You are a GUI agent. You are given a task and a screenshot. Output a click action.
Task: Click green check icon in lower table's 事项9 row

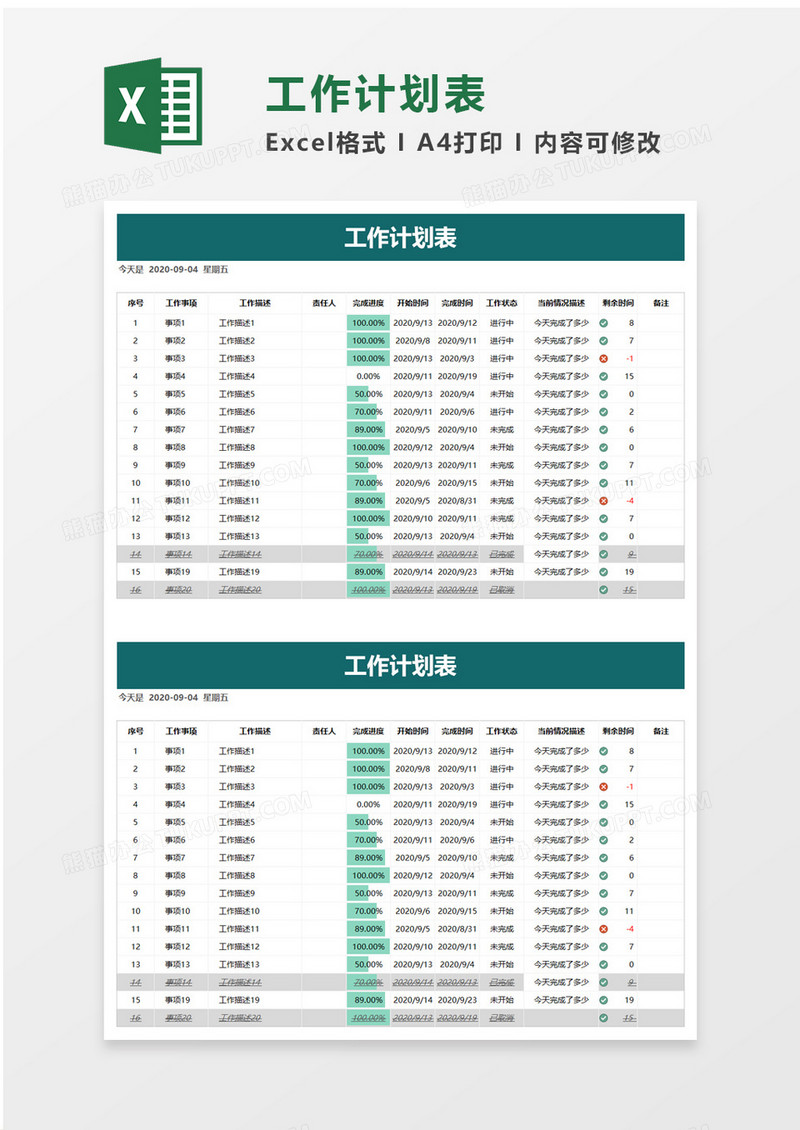pyautogui.click(x=604, y=893)
